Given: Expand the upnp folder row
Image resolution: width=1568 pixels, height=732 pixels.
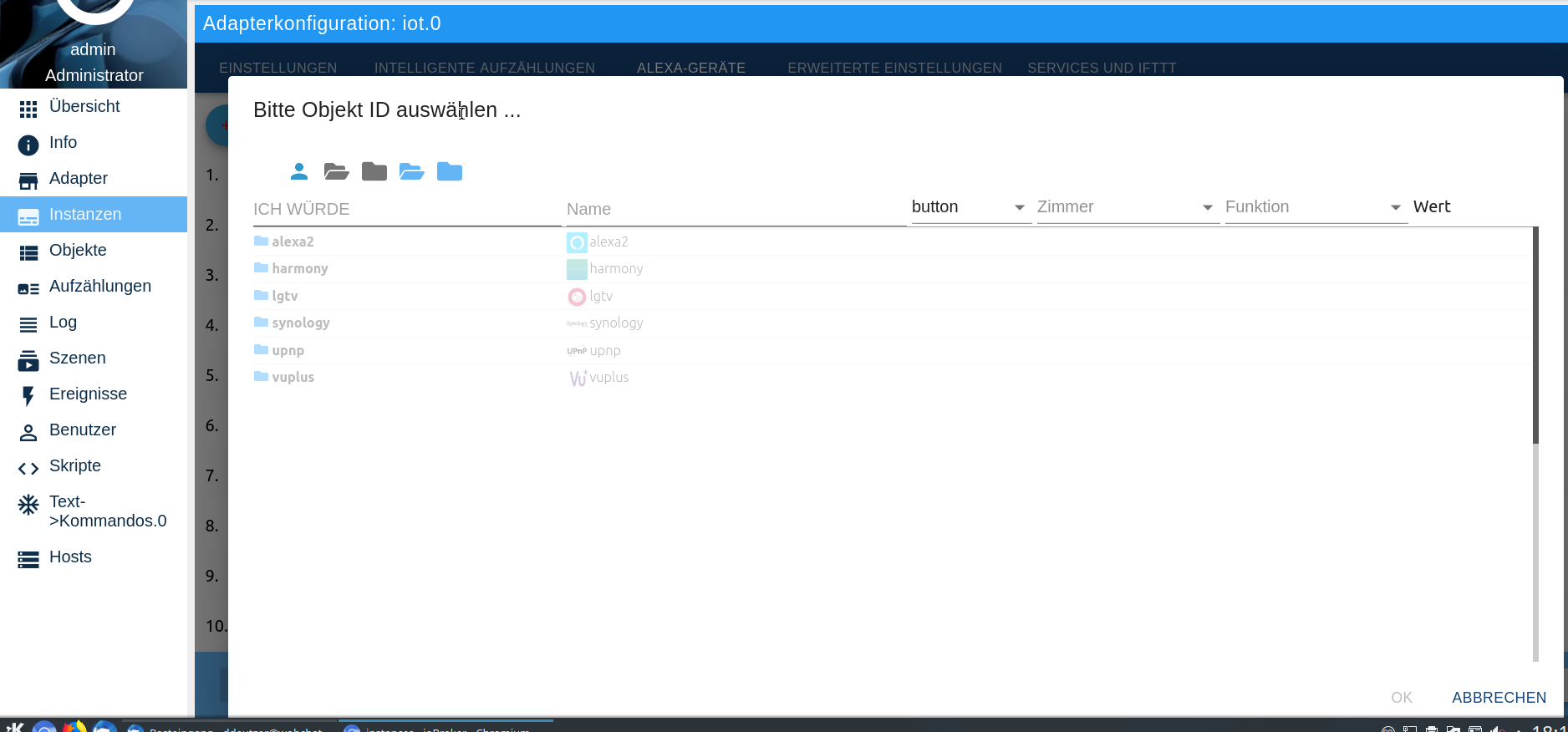Looking at the screenshot, I should click(261, 349).
